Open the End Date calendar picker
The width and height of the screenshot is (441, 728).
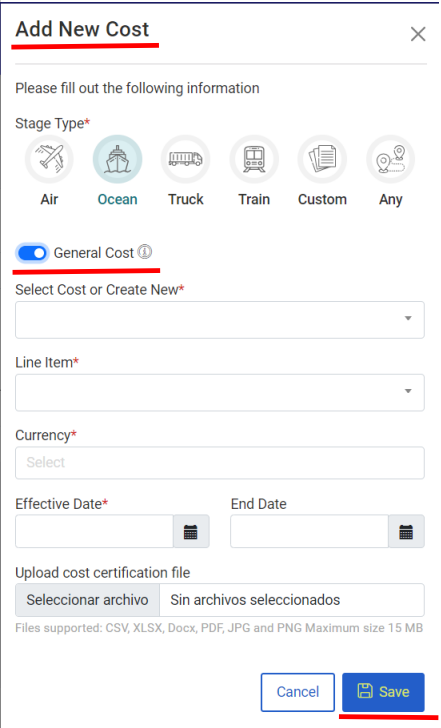406,531
